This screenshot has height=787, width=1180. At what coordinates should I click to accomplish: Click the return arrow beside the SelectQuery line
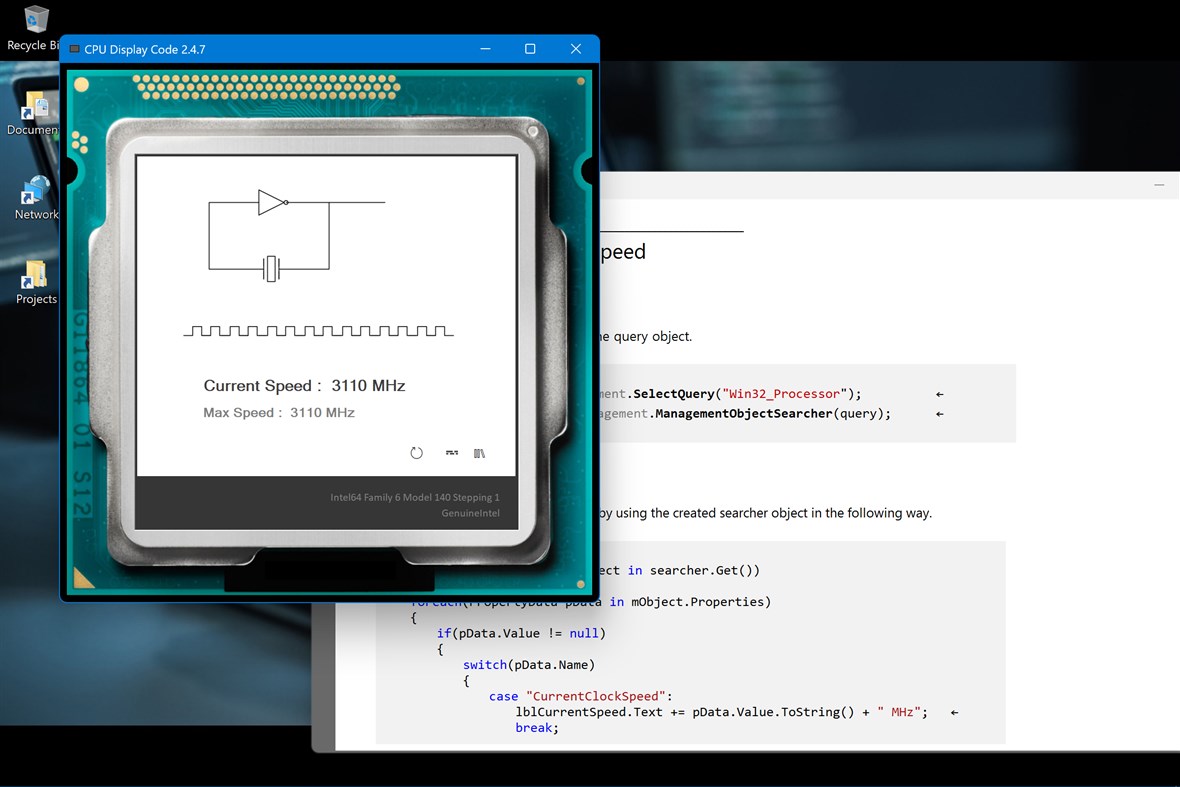[938, 394]
